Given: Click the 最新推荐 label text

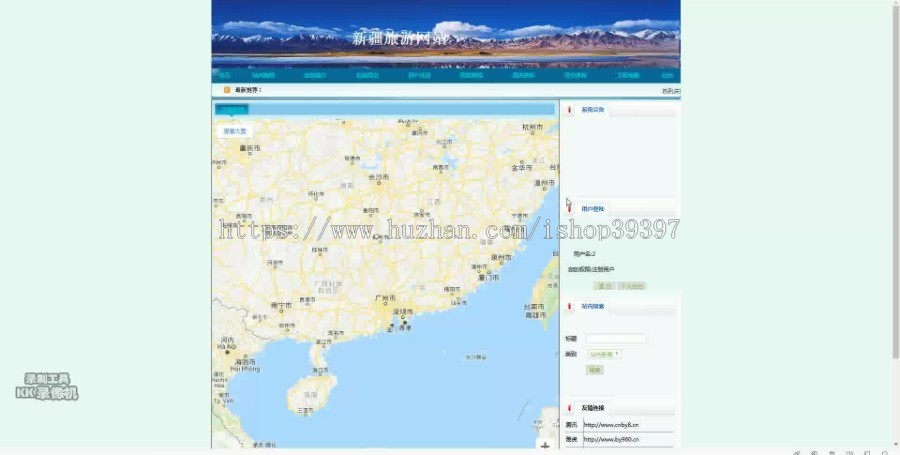Looking at the screenshot, I should 248,90.
